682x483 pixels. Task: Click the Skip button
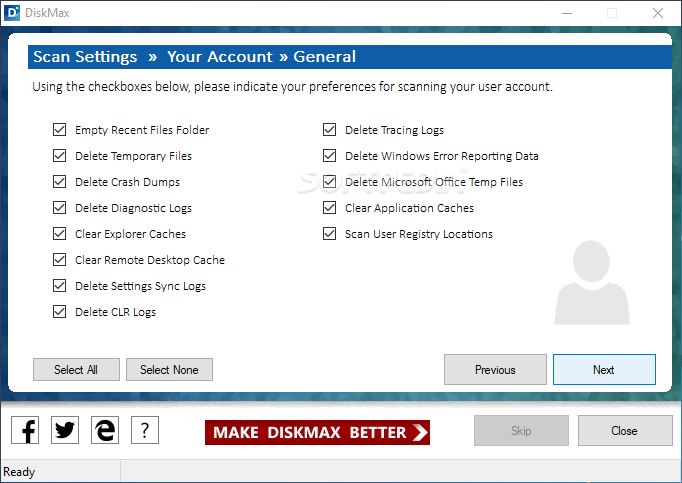point(521,430)
